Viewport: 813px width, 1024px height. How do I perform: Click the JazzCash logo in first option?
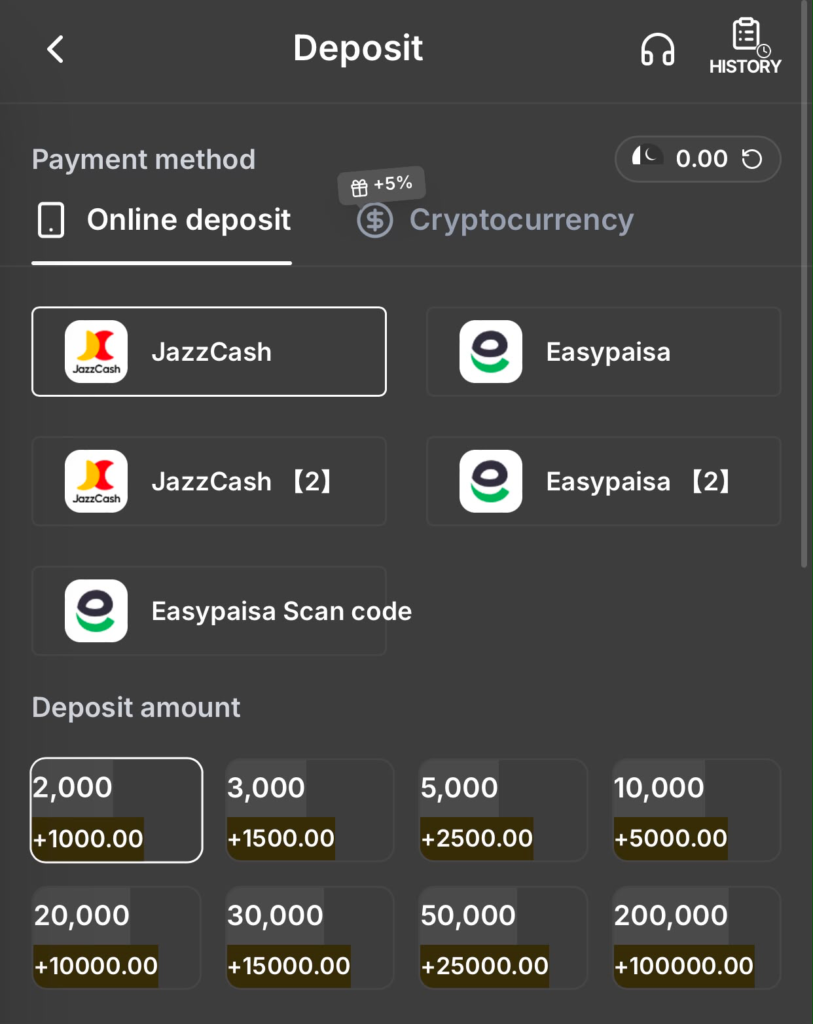click(96, 351)
